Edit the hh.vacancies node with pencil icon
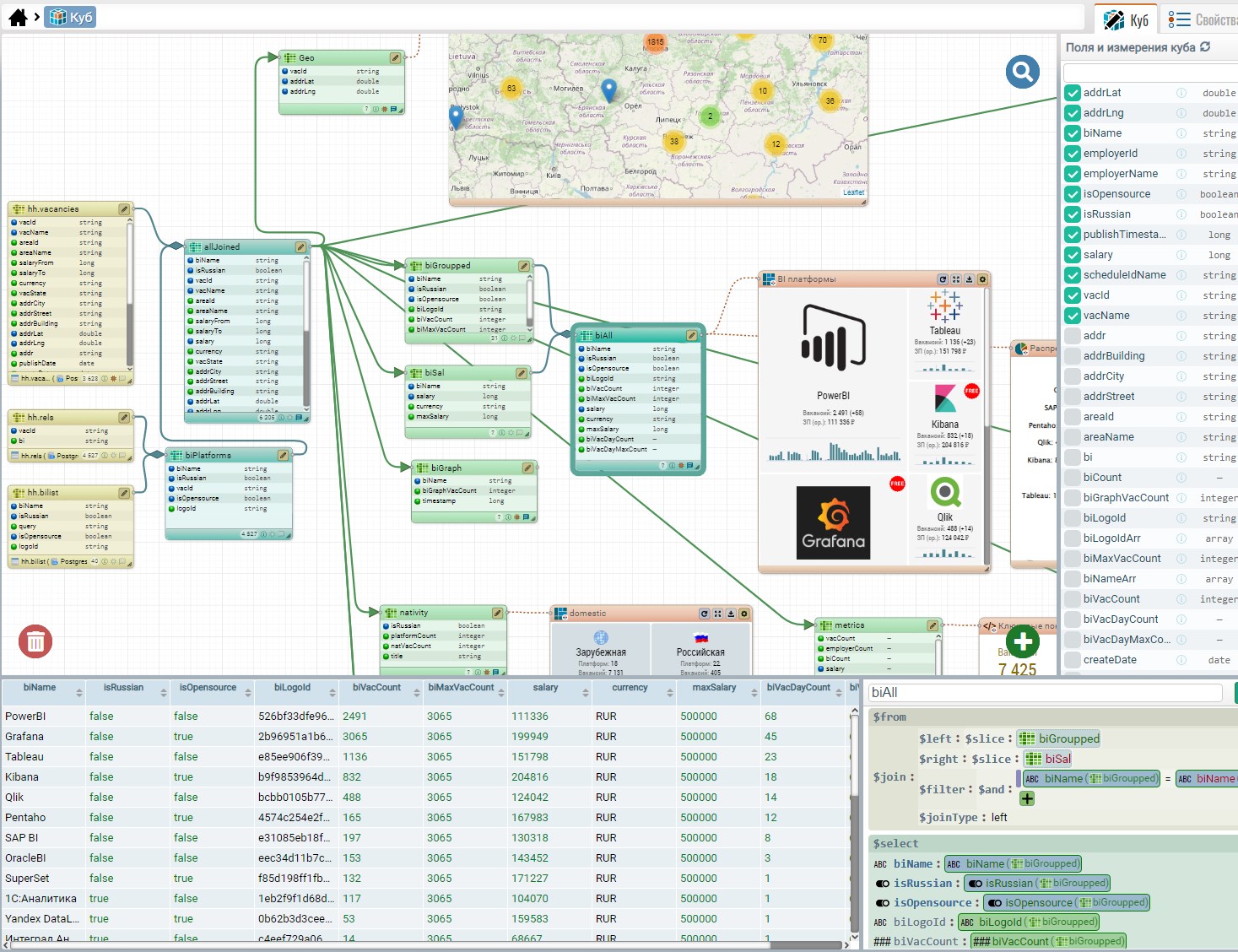This screenshot has height=952, width=1238. tap(124, 208)
